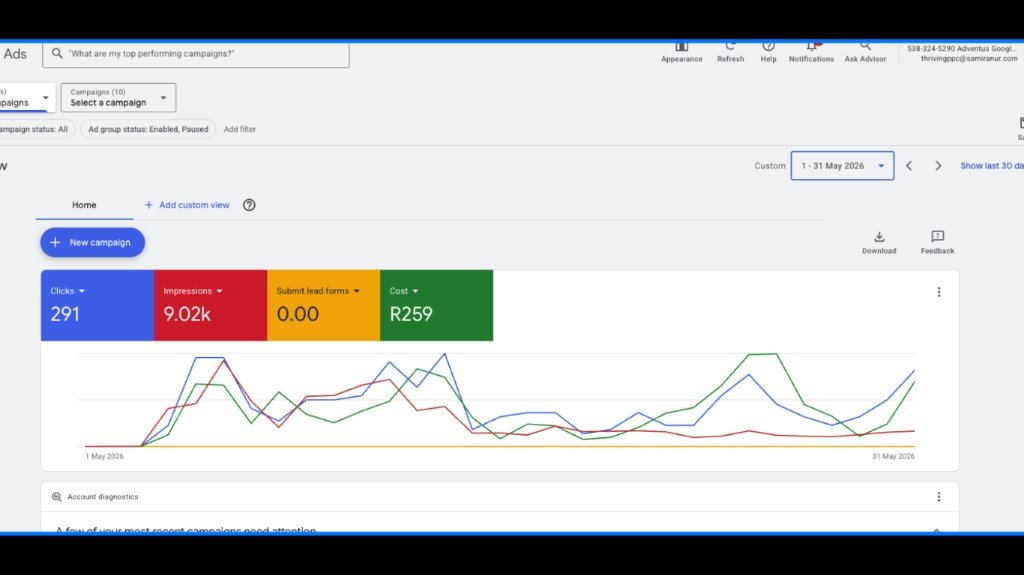Go to the next date range
The image size is (1024, 575).
pyautogui.click(x=938, y=166)
